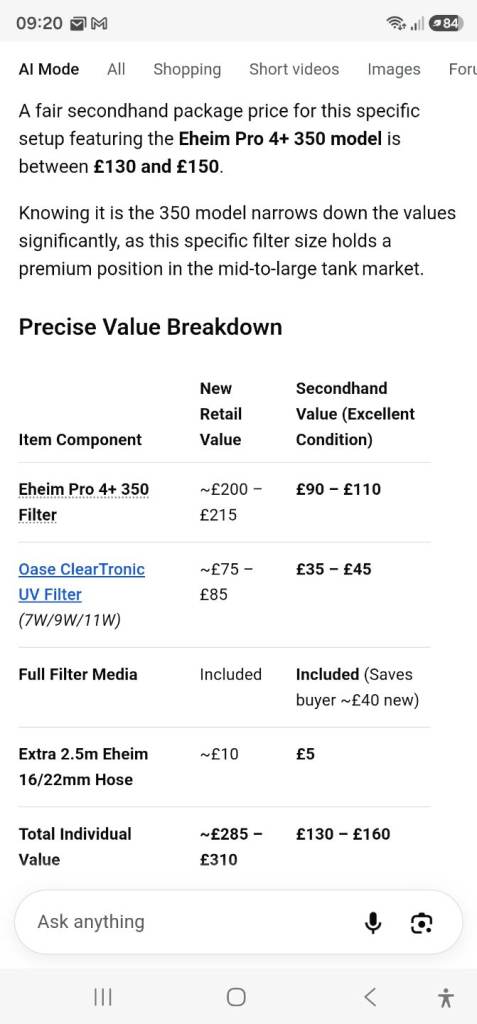The image size is (477, 1024).
Task: Switch to the All tab
Action: [116, 69]
